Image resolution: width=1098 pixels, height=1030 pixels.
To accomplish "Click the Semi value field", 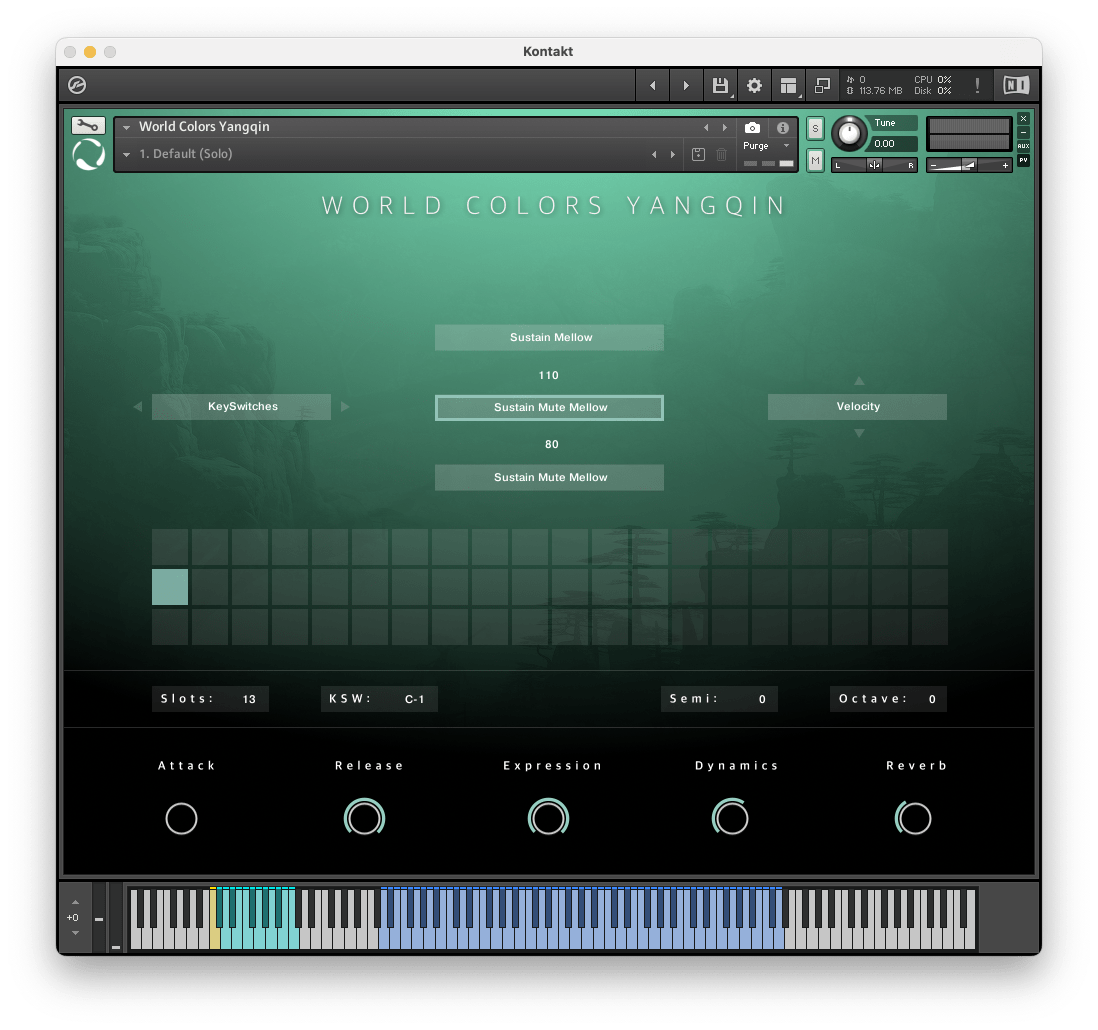I will coord(719,699).
